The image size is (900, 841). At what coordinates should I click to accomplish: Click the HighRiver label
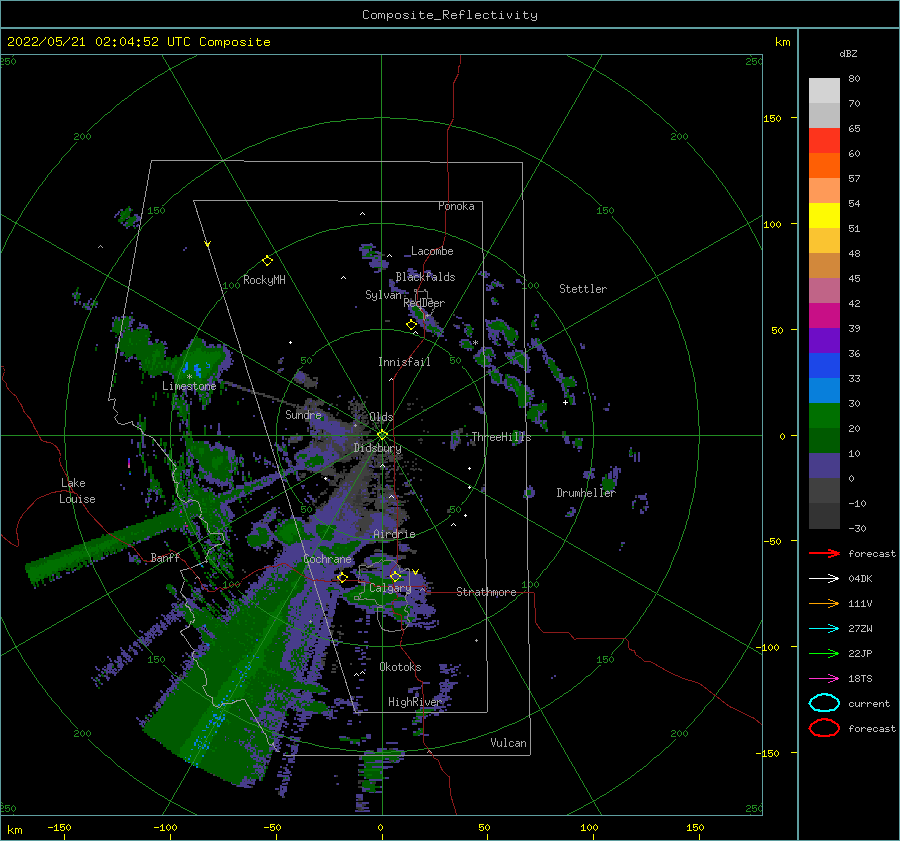[x=415, y=702]
